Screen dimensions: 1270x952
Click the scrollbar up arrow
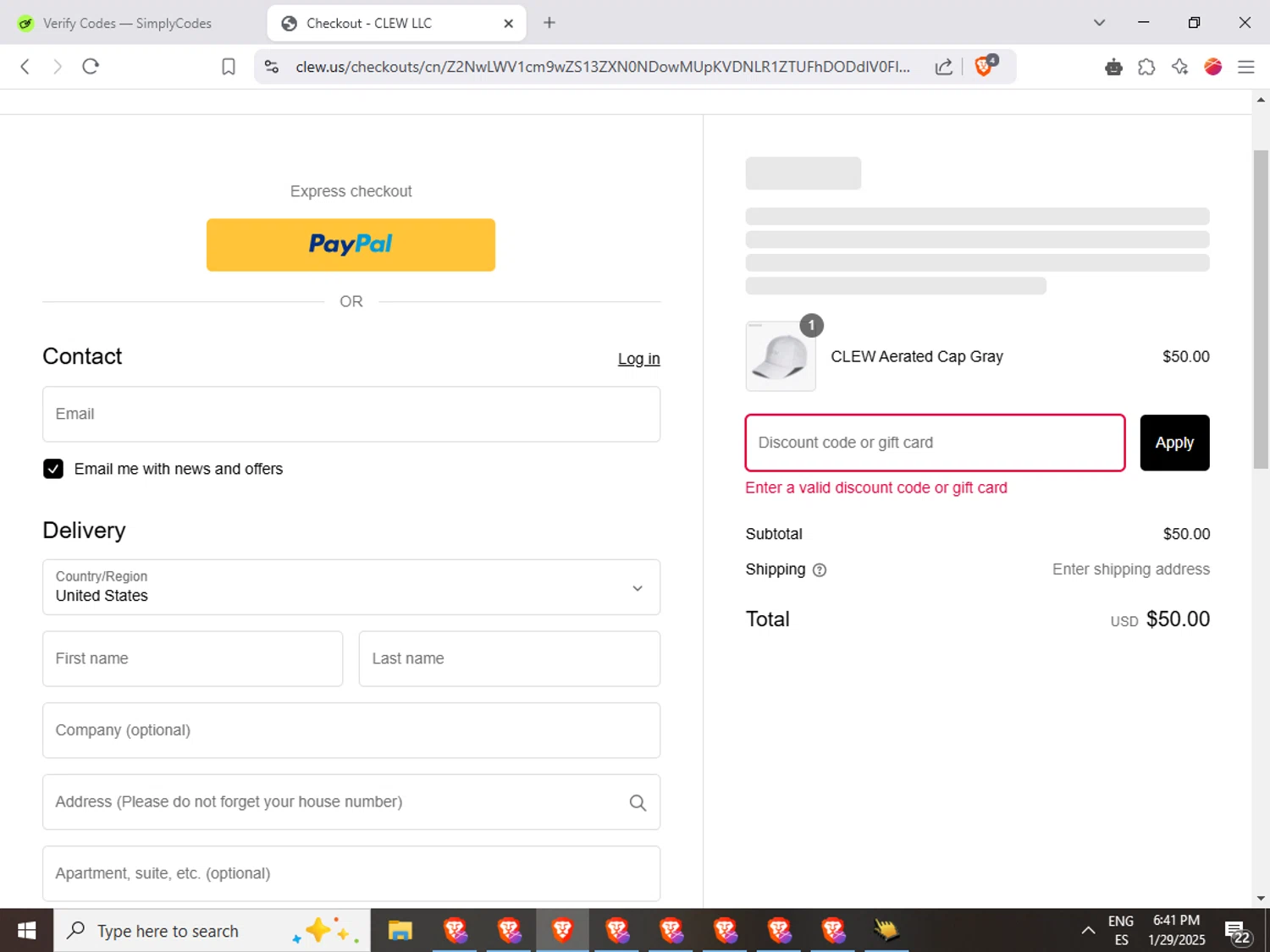point(1261,100)
